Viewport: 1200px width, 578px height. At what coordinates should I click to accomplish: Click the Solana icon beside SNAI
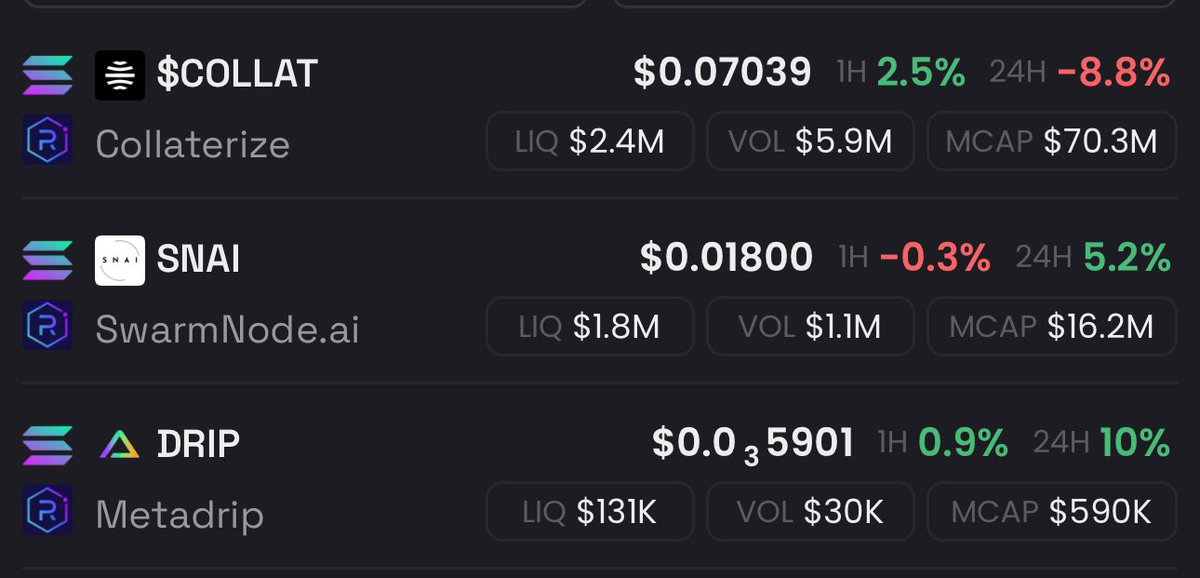click(x=47, y=260)
